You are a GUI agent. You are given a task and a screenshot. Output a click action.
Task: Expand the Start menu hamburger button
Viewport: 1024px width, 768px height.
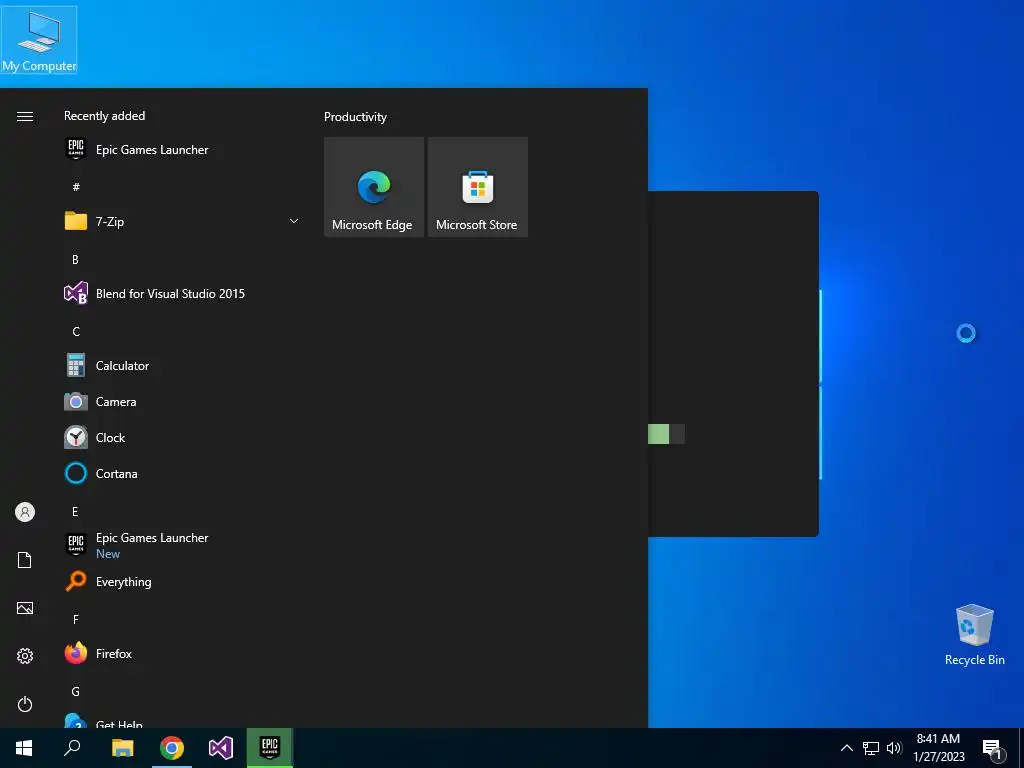point(25,116)
